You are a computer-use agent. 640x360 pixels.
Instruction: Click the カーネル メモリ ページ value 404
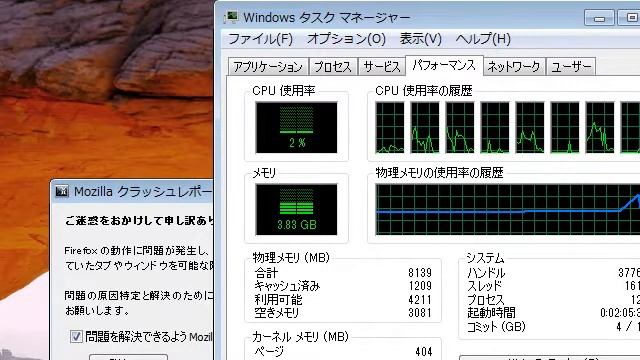click(424, 351)
